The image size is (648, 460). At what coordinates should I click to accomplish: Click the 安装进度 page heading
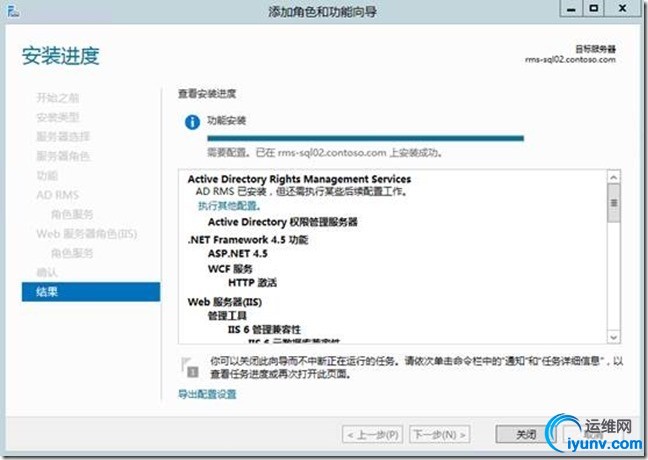coord(61,56)
